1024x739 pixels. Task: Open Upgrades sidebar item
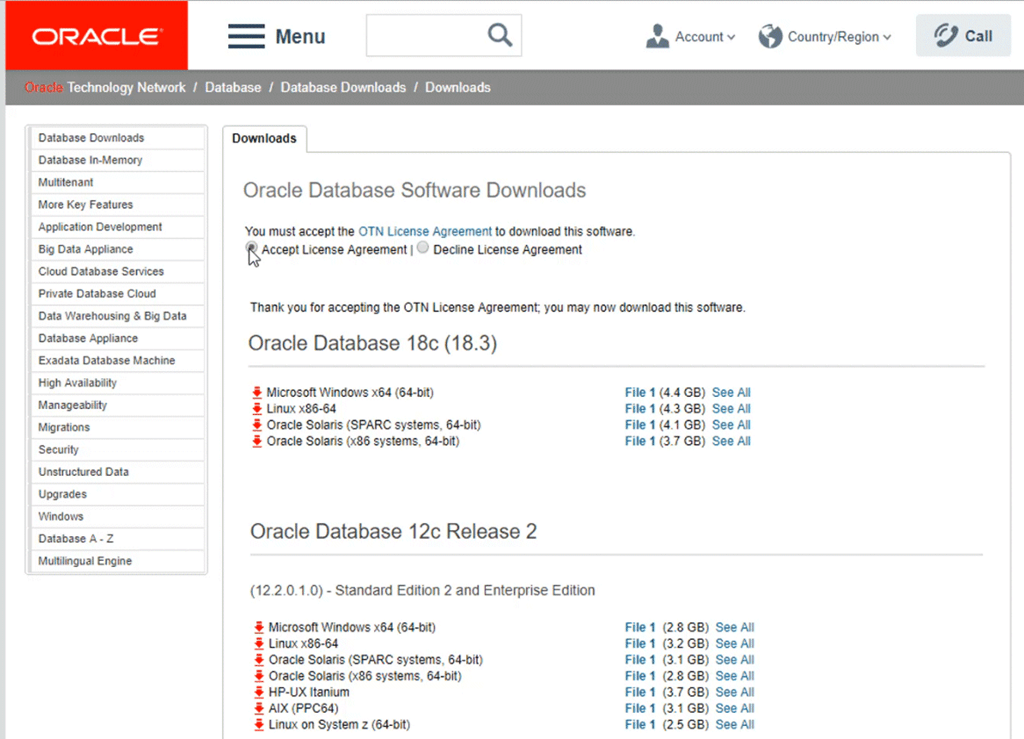coord(118,494)
